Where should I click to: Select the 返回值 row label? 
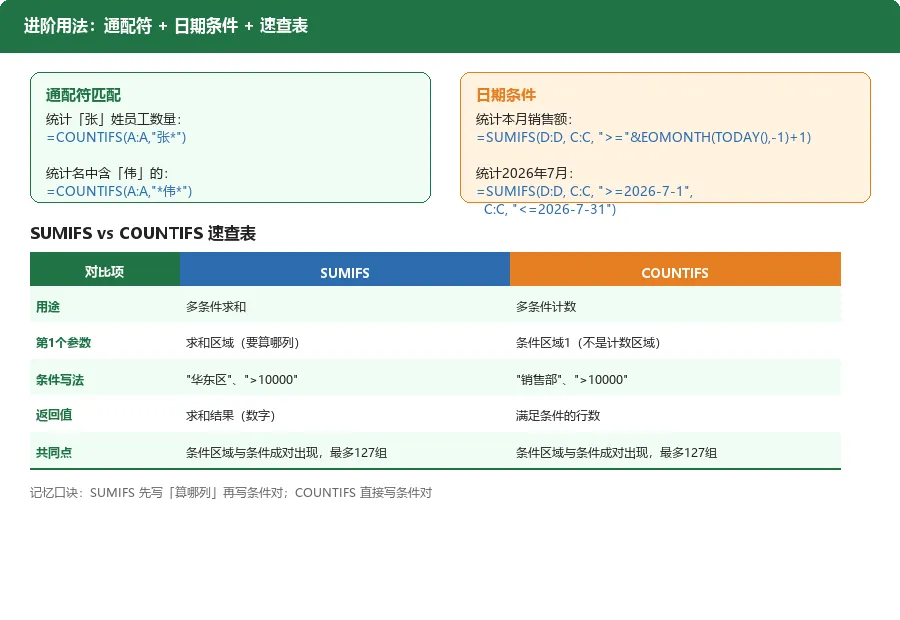(x=54, y=415)
